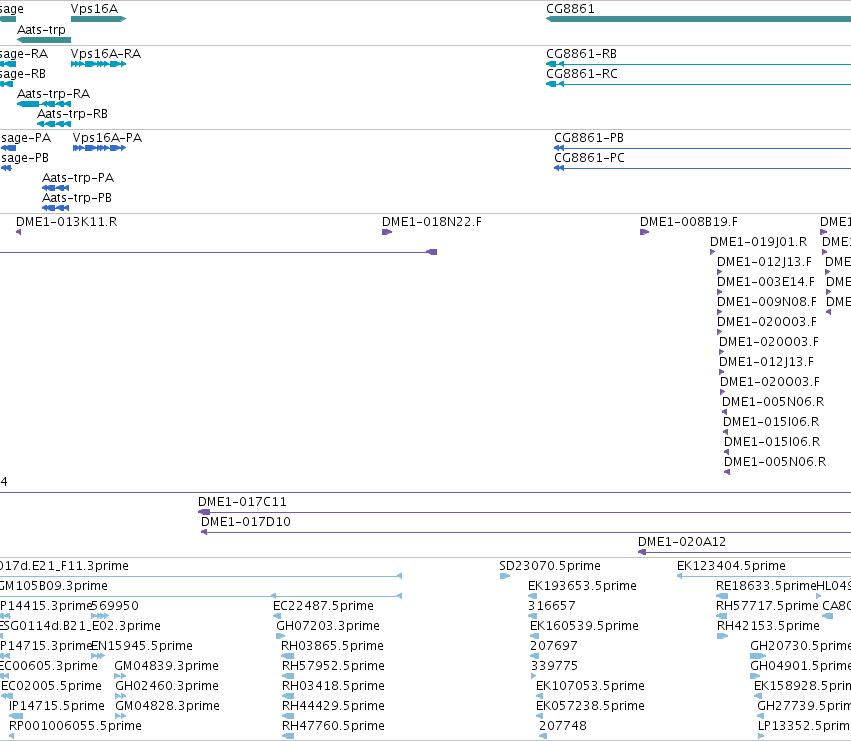Click the Aats-trp-RA transcript label
The image size is (851, 741).
(x=53, y=94)
